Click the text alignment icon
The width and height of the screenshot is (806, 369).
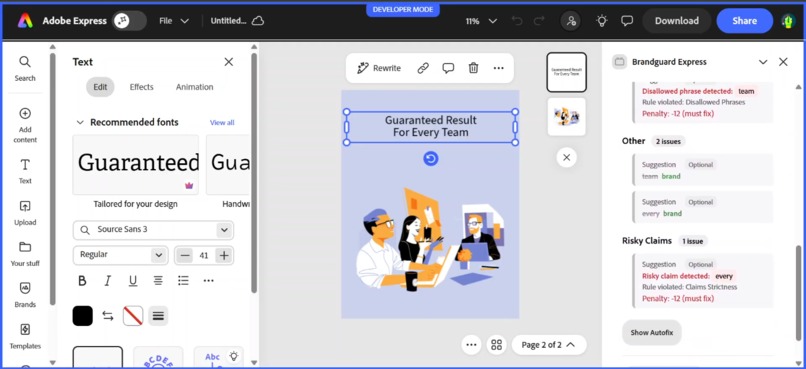click(x=158, y=281)
